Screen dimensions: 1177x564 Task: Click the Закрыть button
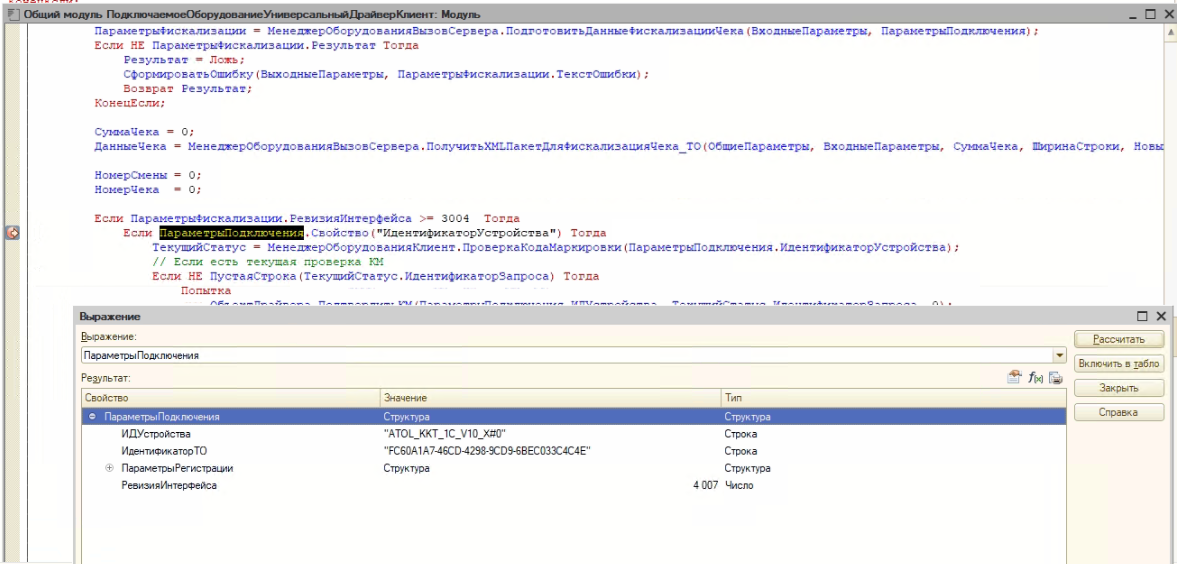coord(1118,388)
